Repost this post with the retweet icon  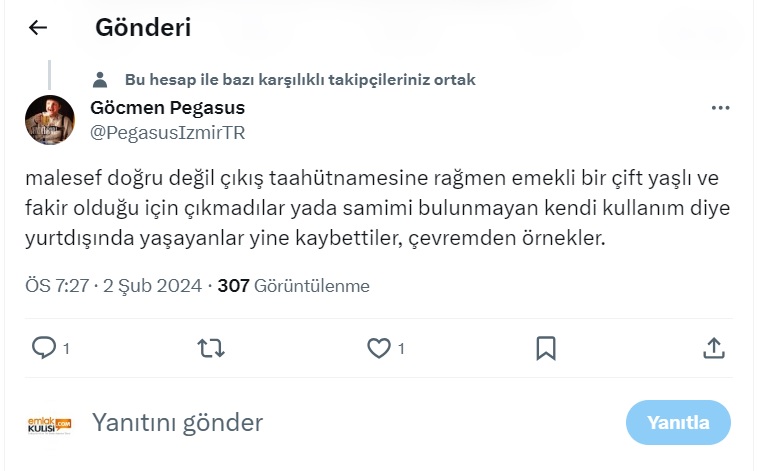coord(211,347)
